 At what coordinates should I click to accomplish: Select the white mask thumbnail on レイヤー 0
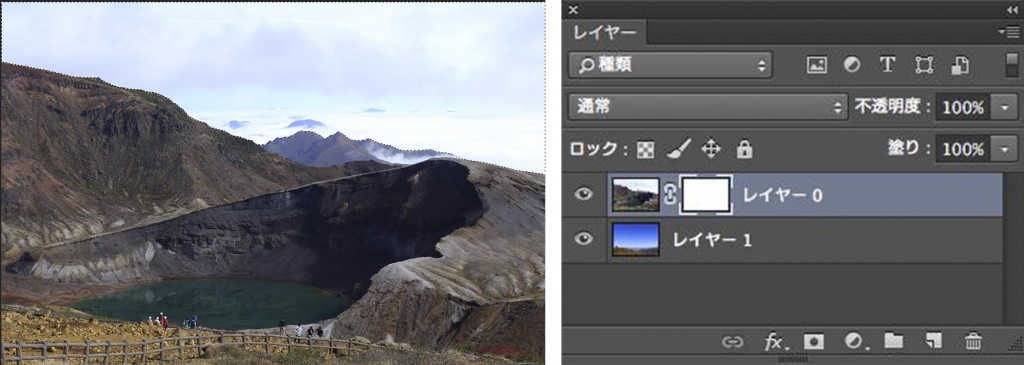point(706,195)
